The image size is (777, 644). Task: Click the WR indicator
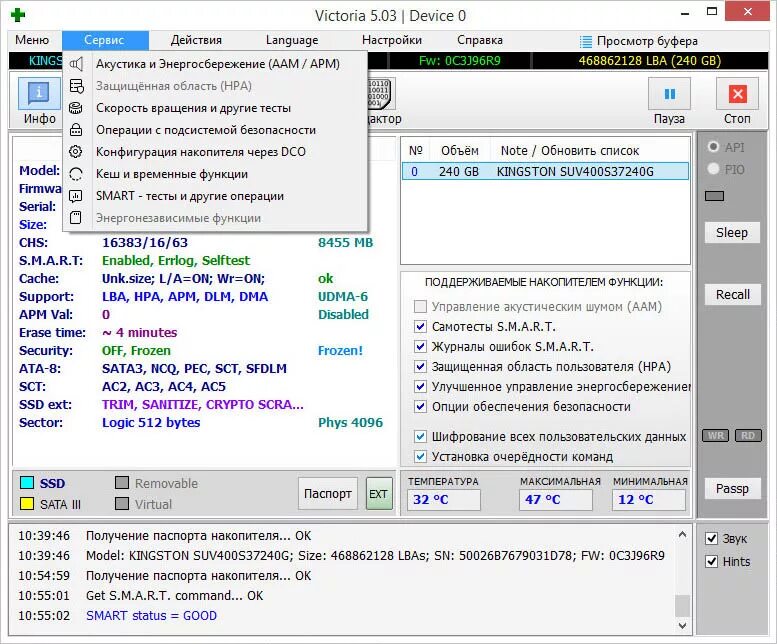pos(716,435)
